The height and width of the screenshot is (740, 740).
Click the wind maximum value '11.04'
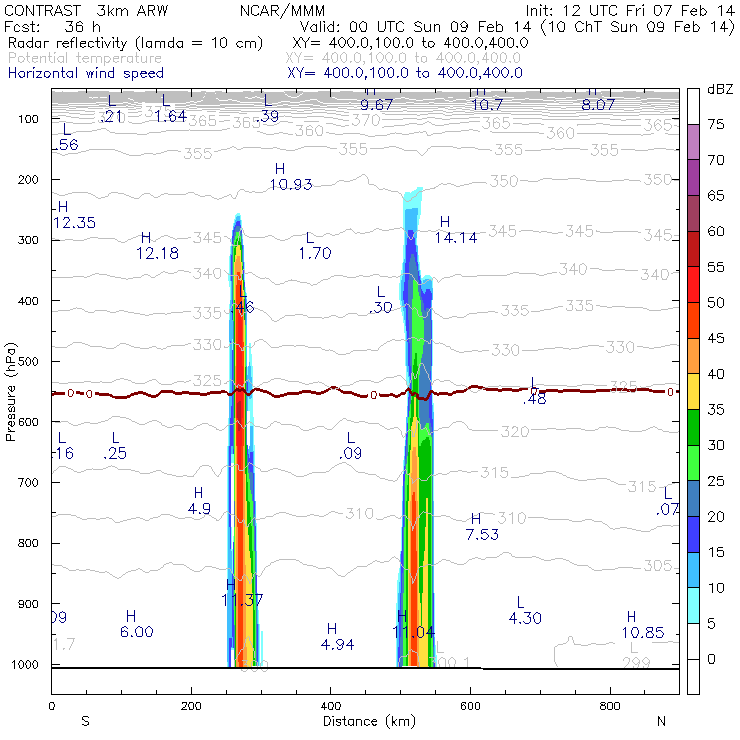(x=413, y=632)
